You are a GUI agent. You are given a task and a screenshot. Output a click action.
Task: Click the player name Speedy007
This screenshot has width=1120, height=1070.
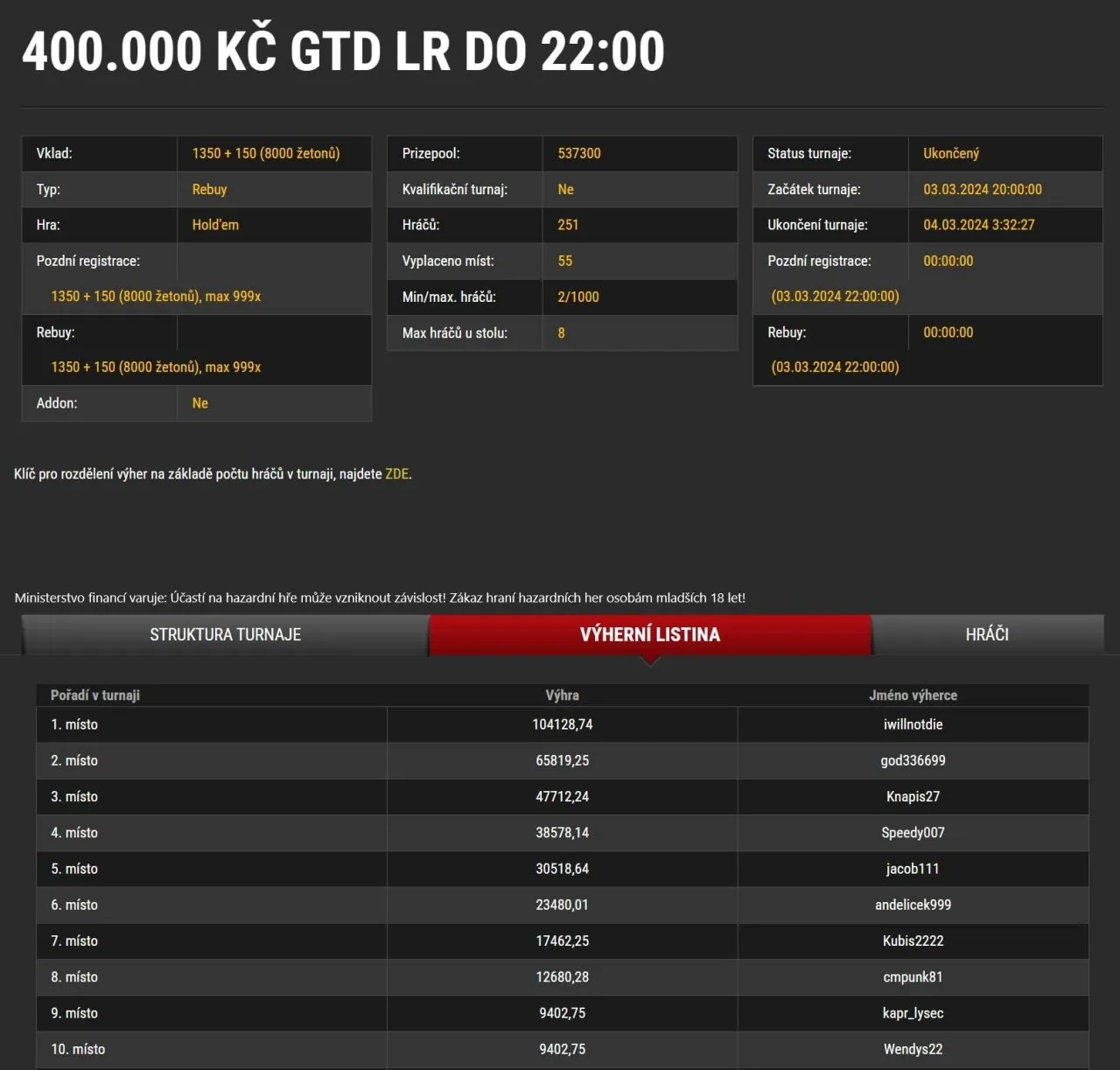pos(913,833)
